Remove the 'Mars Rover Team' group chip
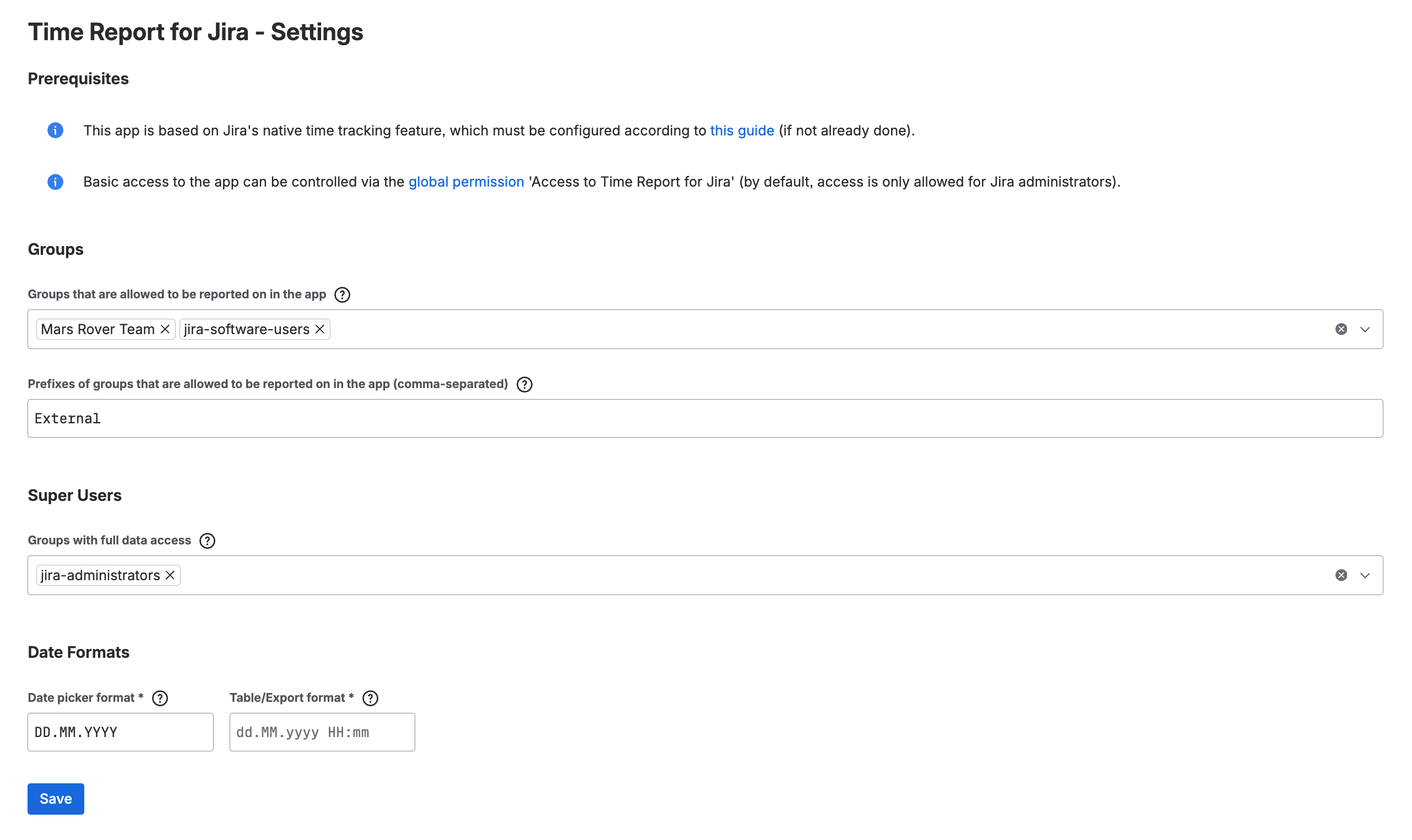The width and height of the screenshot is (1412, 840). (x=164, y=329)
